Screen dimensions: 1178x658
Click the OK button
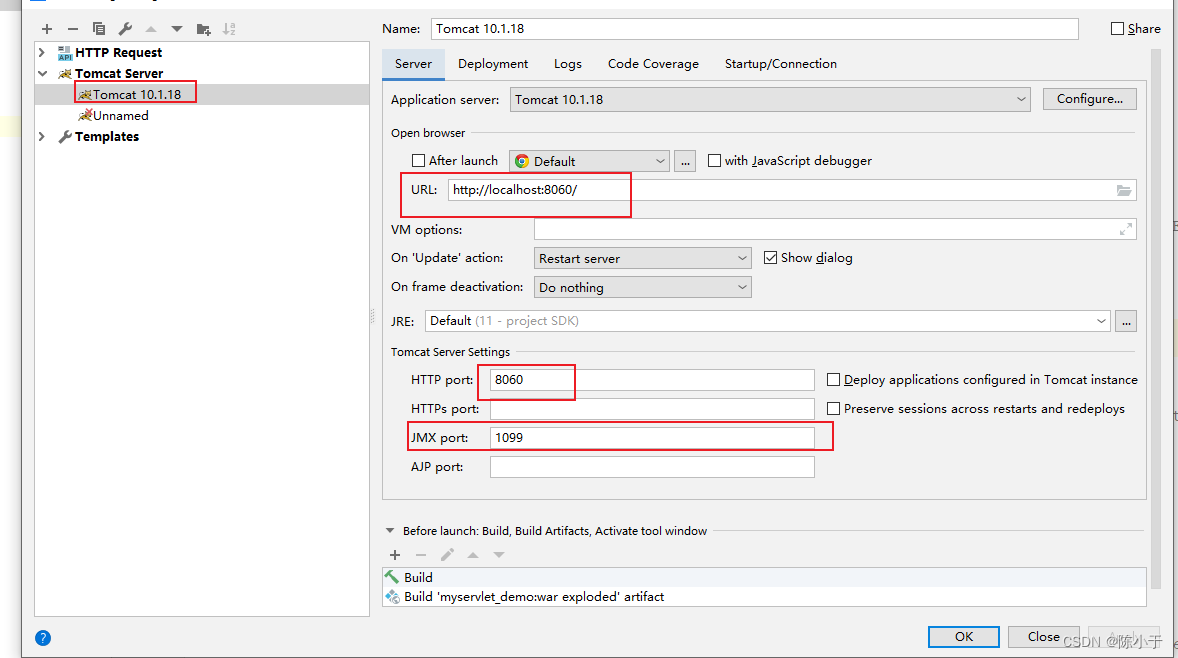963,636
